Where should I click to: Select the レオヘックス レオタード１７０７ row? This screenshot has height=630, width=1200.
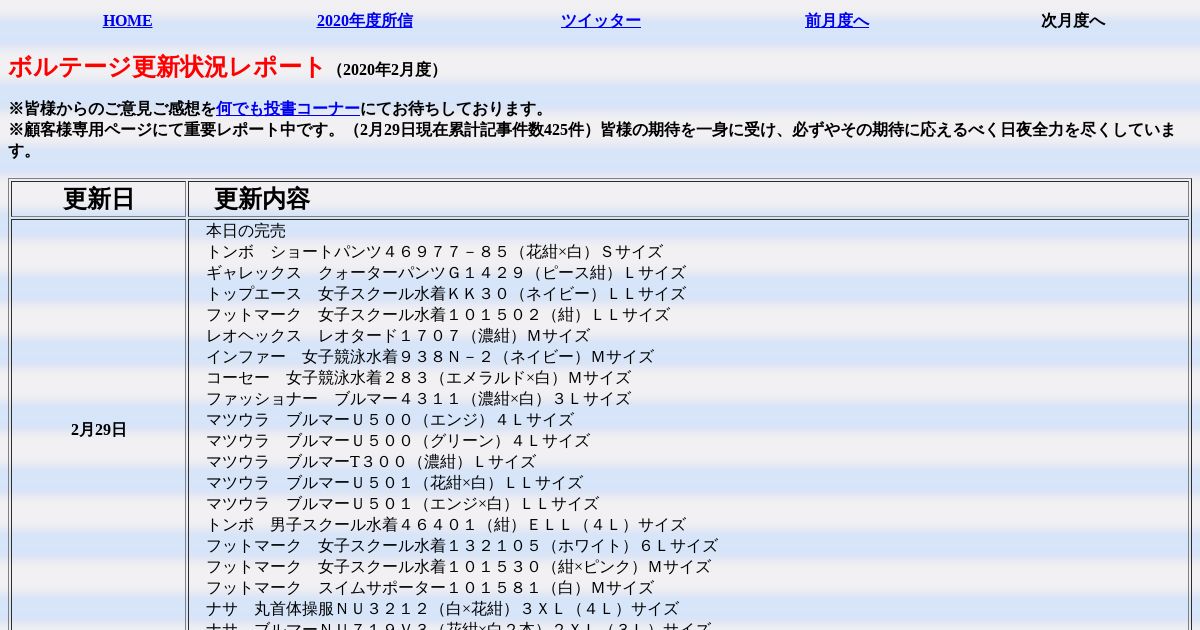point(398,336)
